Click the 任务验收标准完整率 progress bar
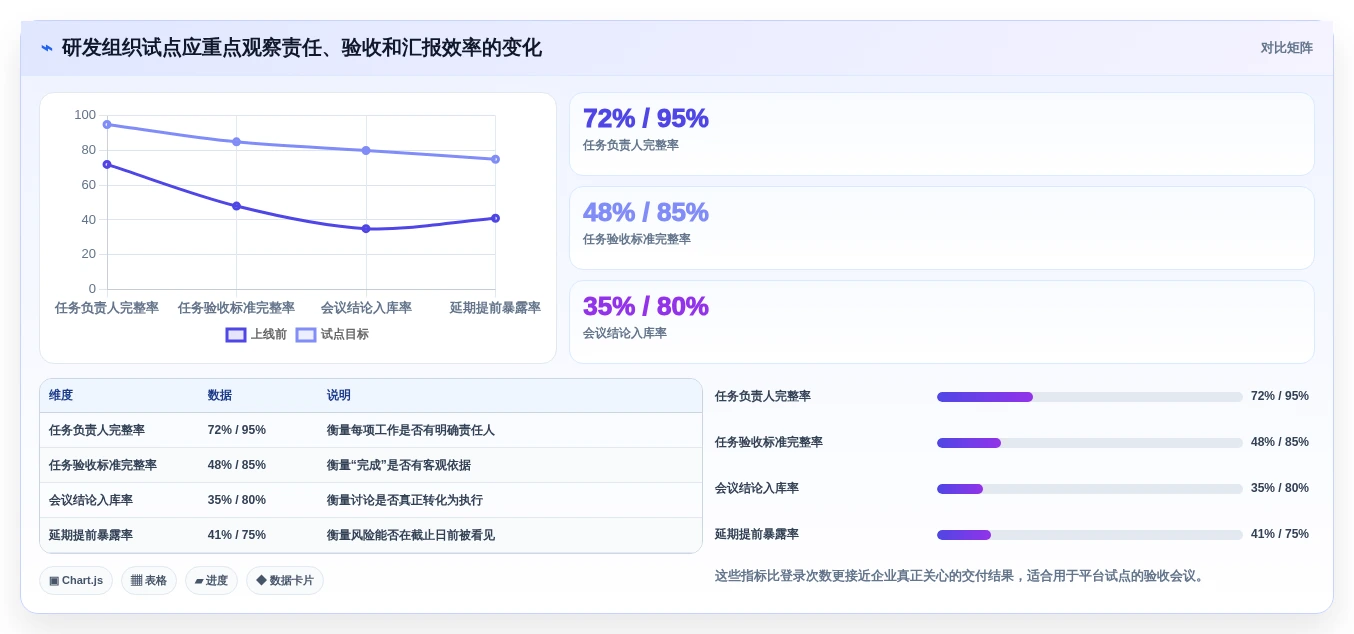Viewport: 1354px width, 634px height. (x=1089, y=443)
